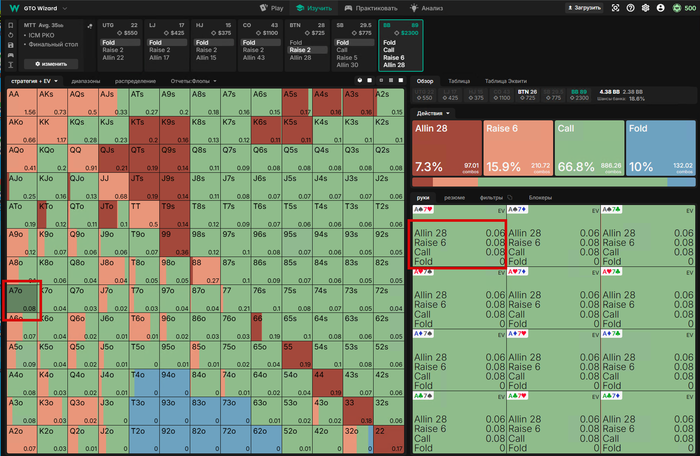The image size is (700, 456).
Task: Click the strategy frequency bar below action cards
Action: click(554, 182)
